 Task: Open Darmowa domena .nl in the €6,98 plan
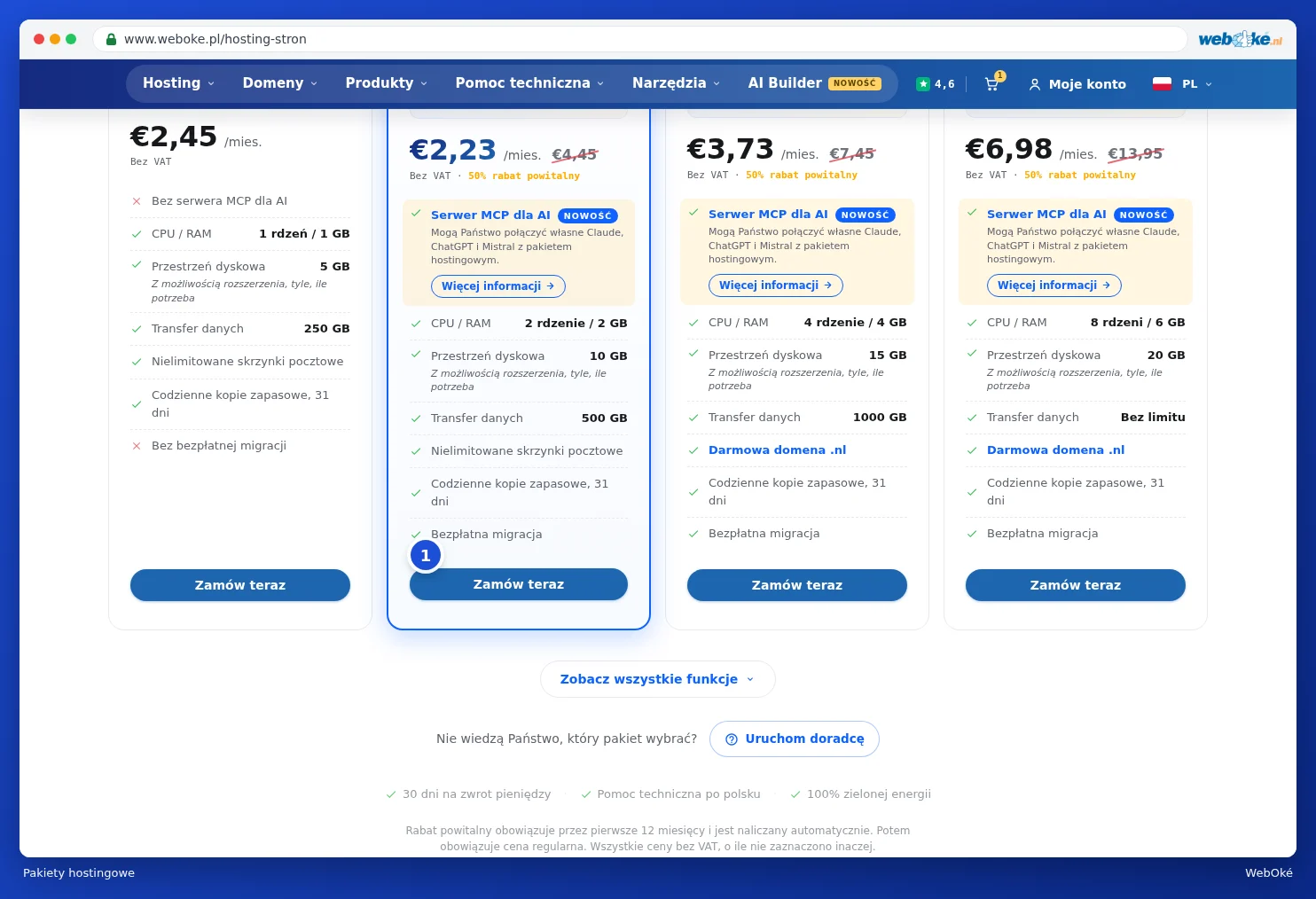tap(1056, 450)
